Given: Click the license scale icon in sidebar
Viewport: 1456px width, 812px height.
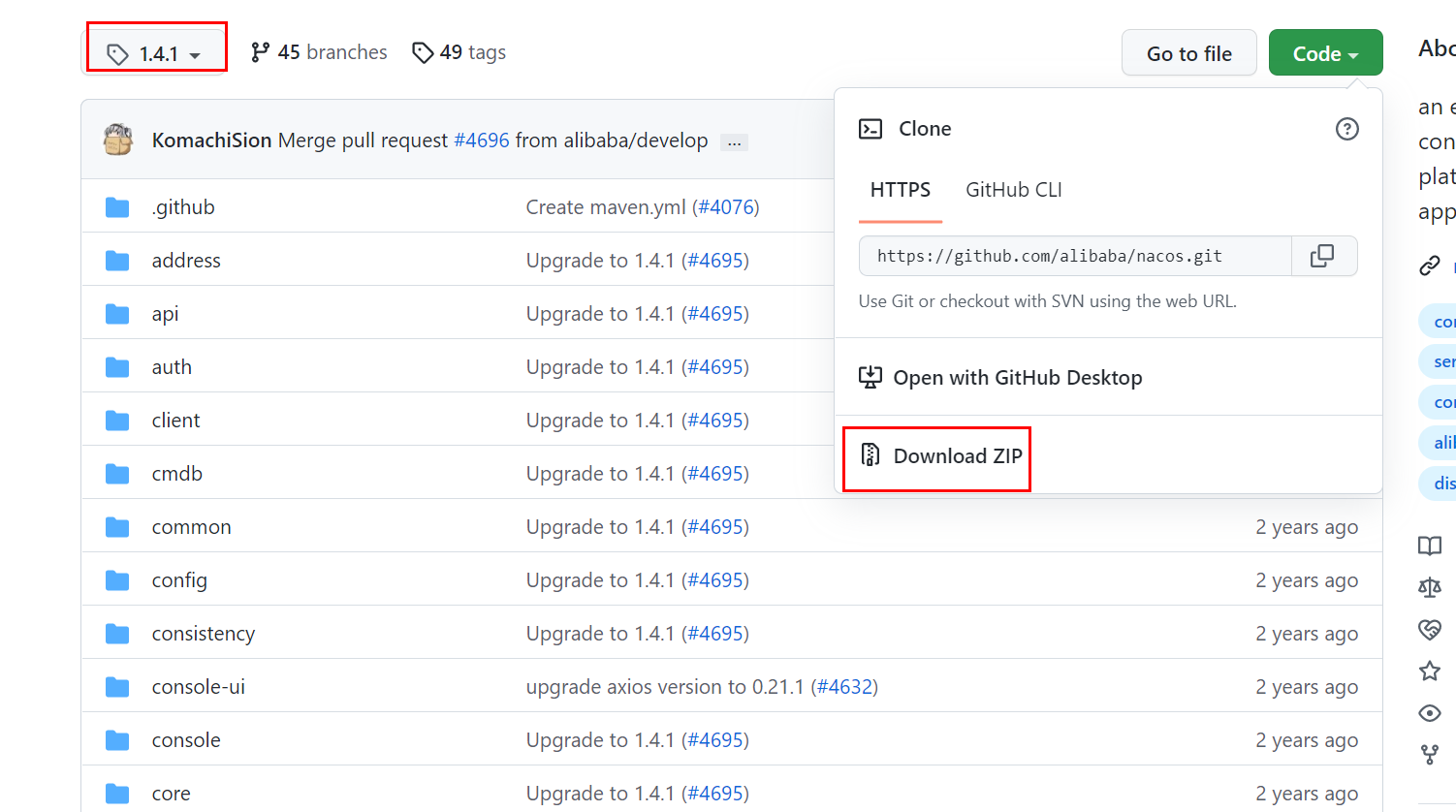Looking at the screenshot, I should tap(1430, 587).
